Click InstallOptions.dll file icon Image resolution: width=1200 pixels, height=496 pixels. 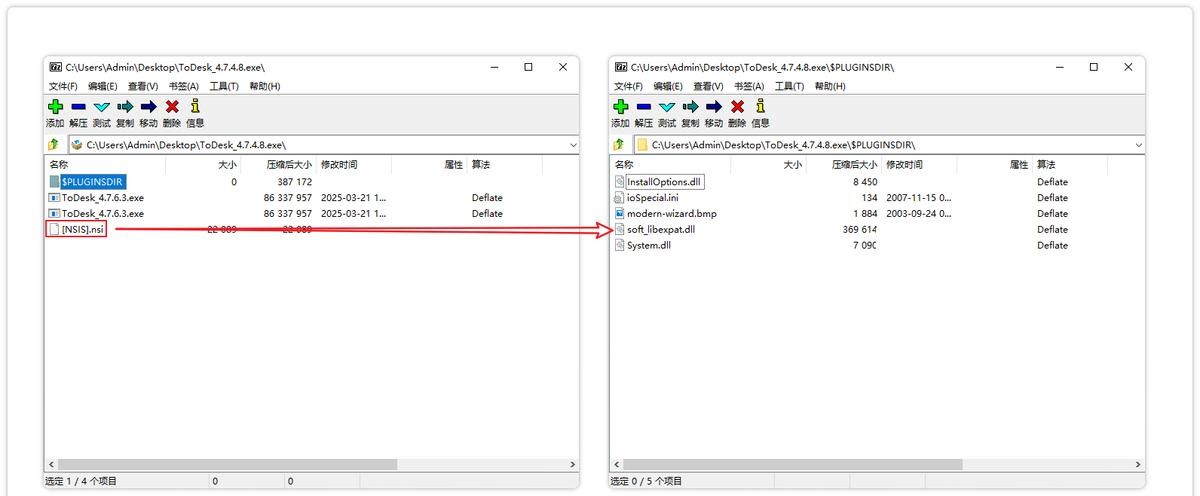[619, 182]
